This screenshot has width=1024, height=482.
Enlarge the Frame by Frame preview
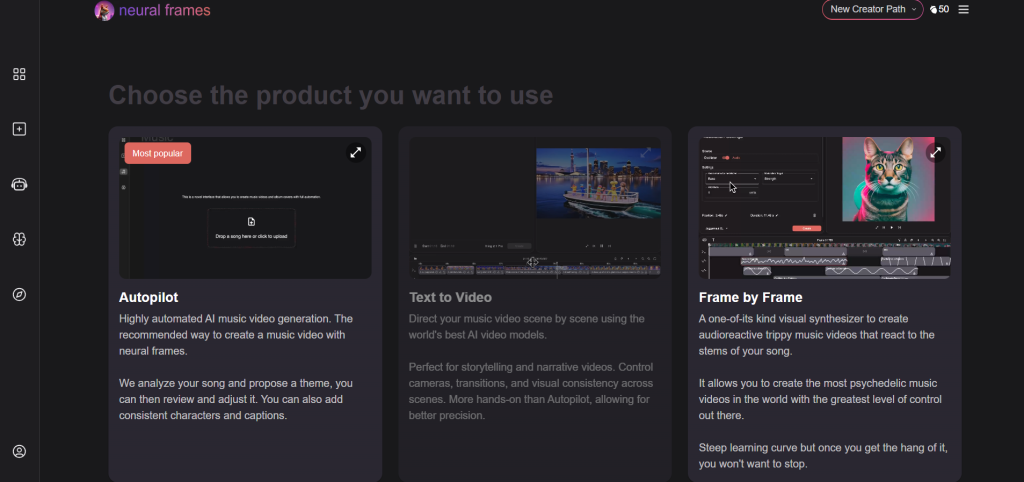pyautogui.click(x=935, y=153)
